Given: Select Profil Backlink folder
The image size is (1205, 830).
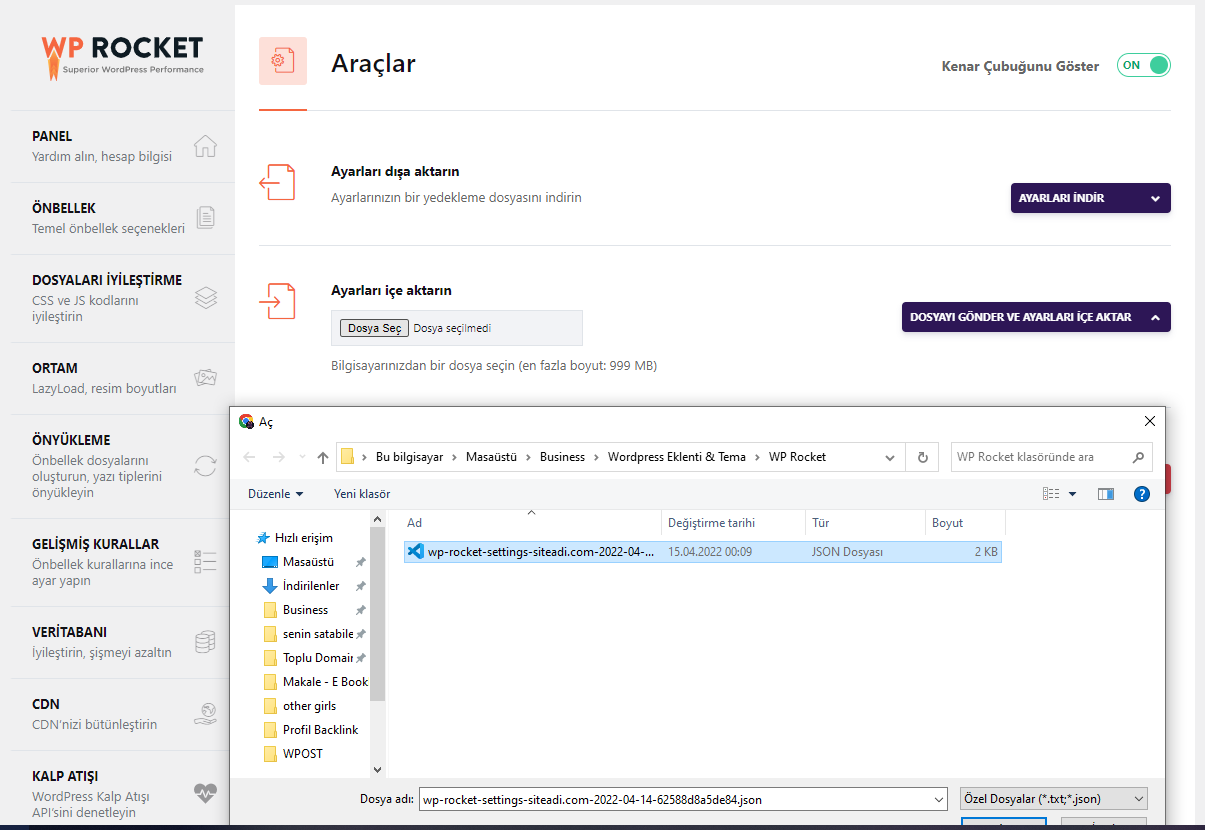Looking at the screenshot, I should (320, 730).
